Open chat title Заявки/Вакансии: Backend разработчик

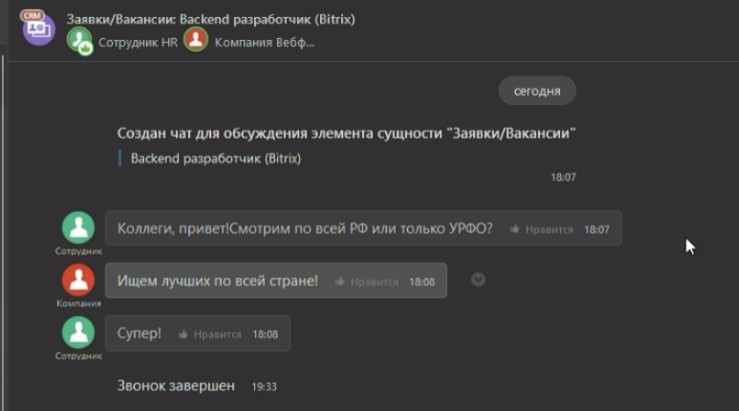(x=211, y=19)
